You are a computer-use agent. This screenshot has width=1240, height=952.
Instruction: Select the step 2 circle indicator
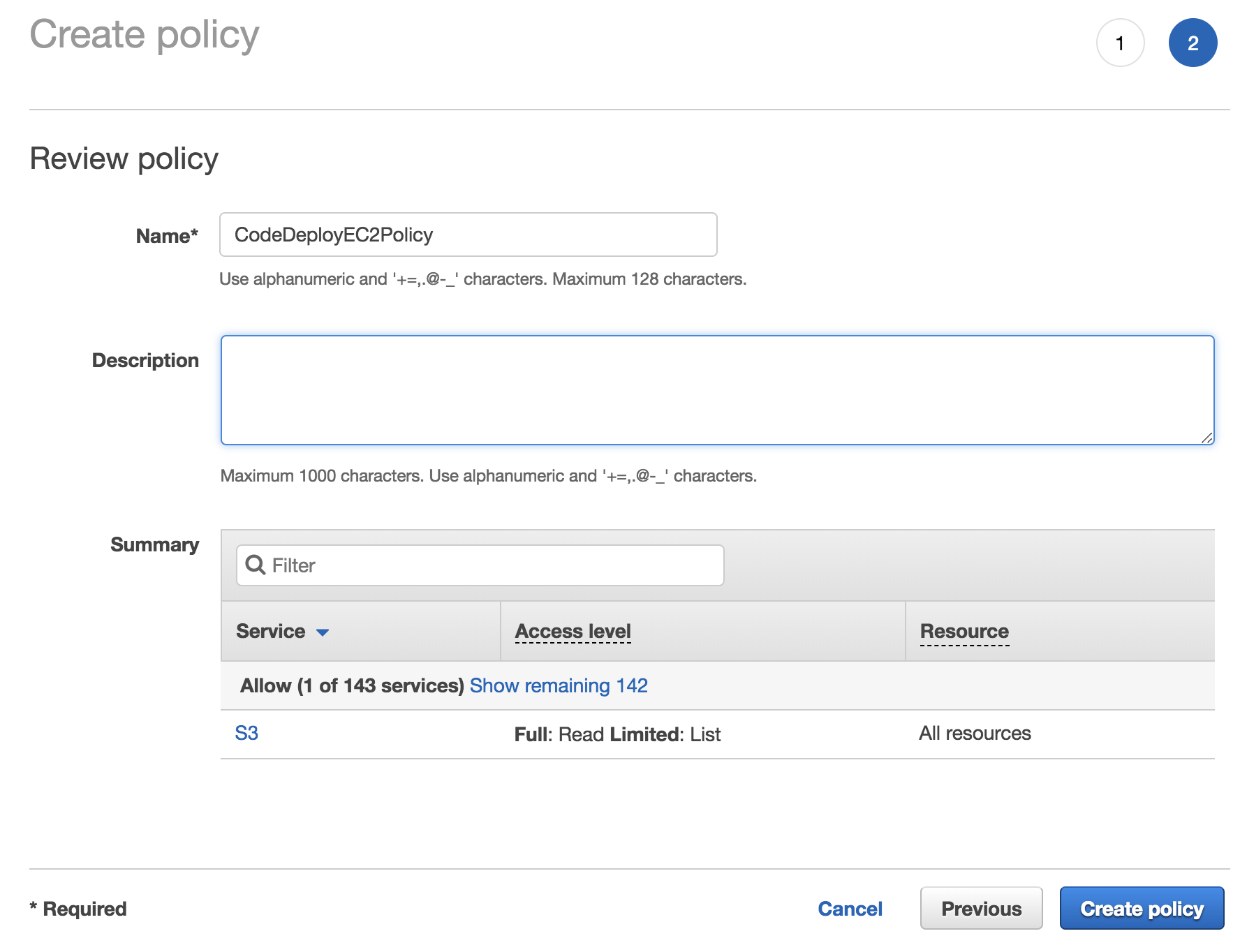point(1193,43)
